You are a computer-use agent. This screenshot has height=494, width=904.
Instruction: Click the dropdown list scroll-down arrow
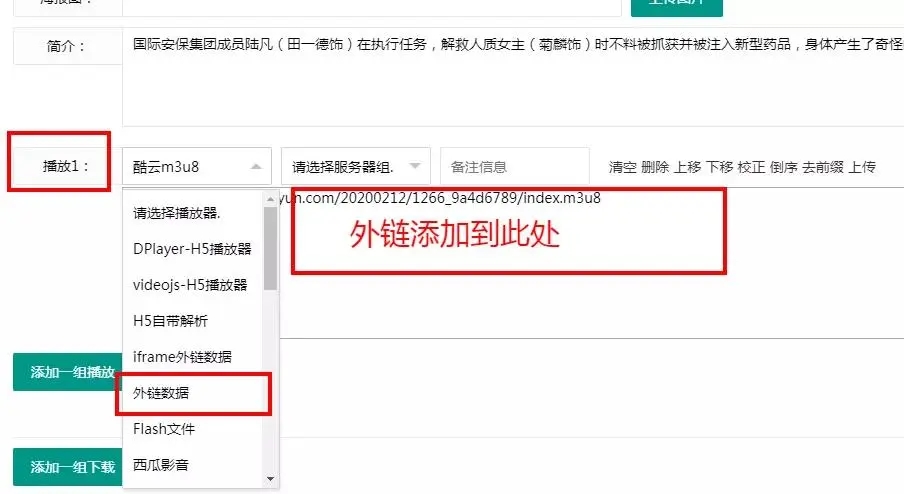point(270,479)
